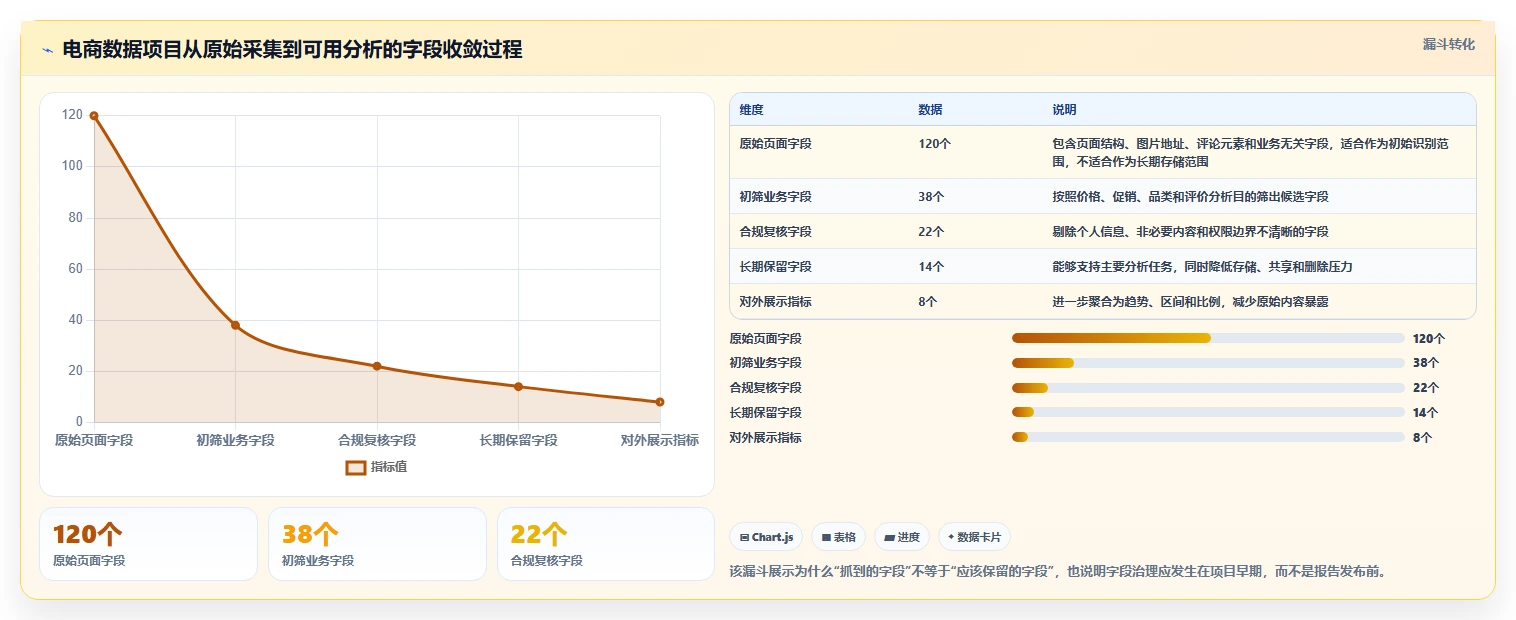
Task: Click the lightning icon beside the title
Action: (x=47, y=50)
